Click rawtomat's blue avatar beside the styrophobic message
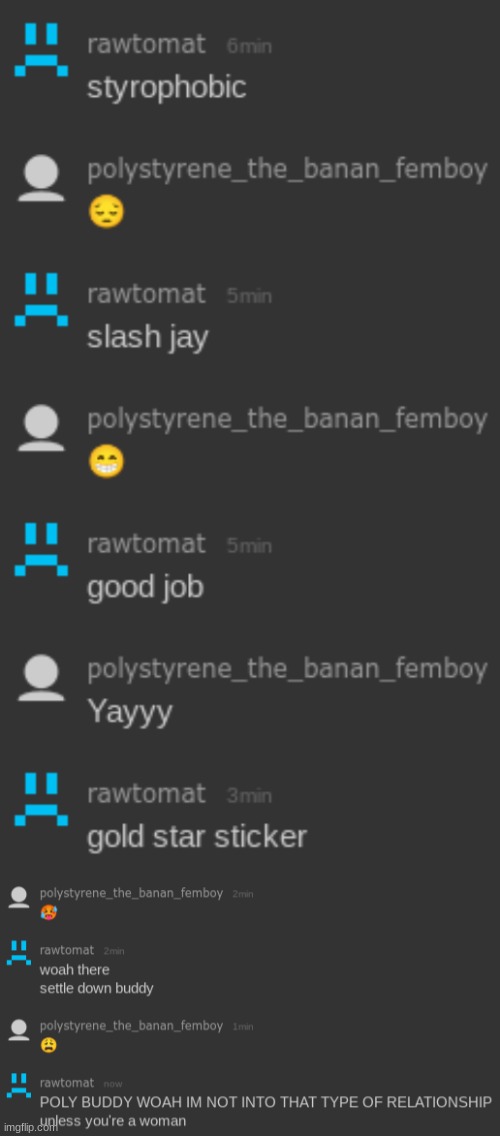This screenshot has height=1136, width=500. [41, 50]
